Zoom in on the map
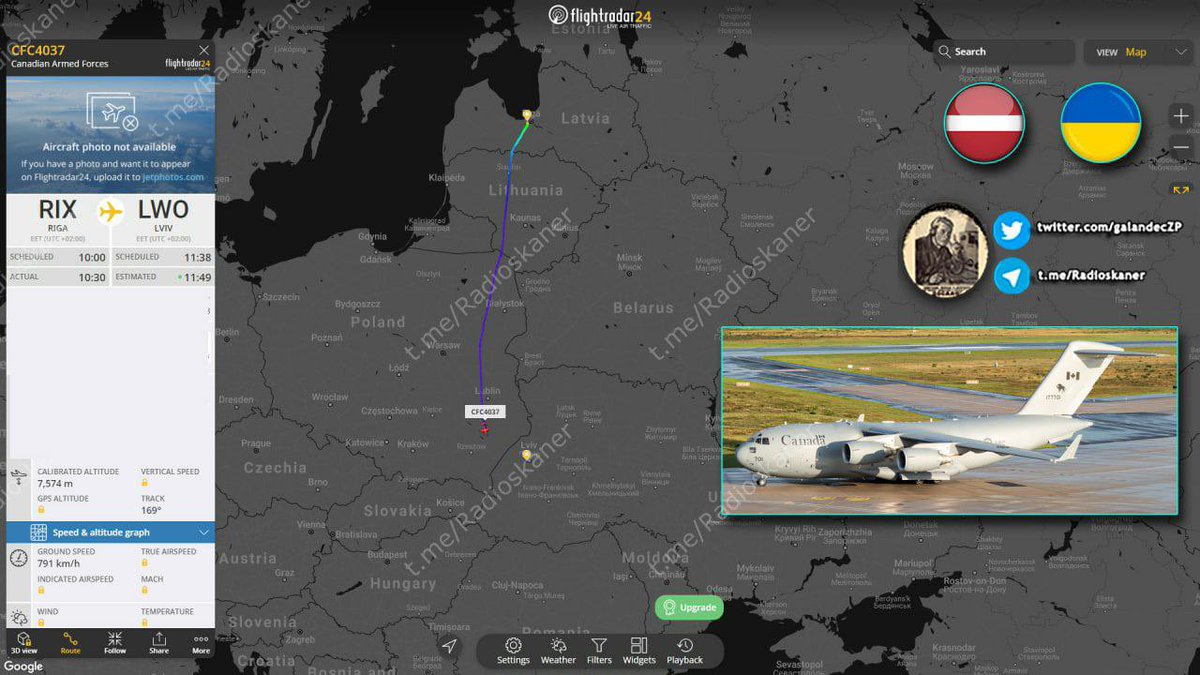Image resolution: width=1200 pixels, height=675 pixels. 1181,117
